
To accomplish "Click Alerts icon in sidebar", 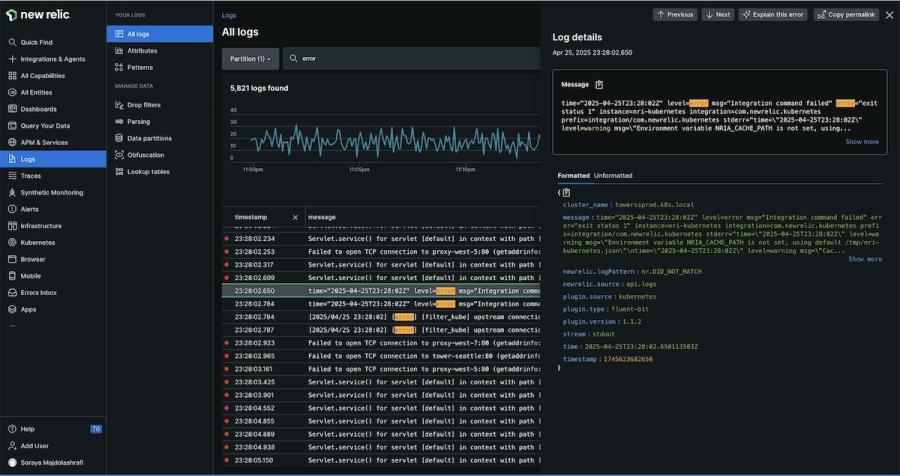I will pos(12,209).
